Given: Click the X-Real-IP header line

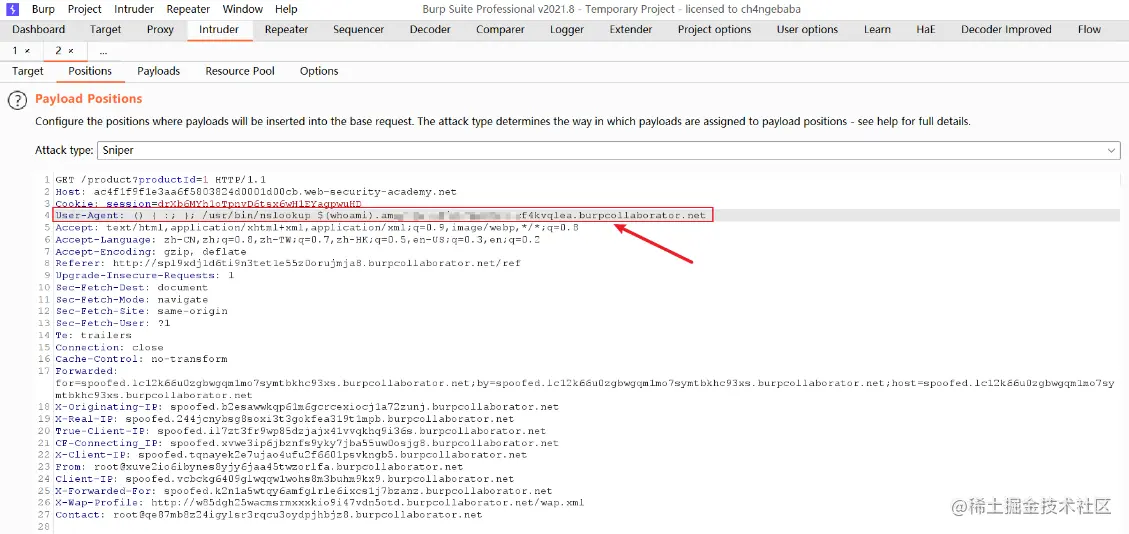Looking at the screenshot, I should (284, 419).
